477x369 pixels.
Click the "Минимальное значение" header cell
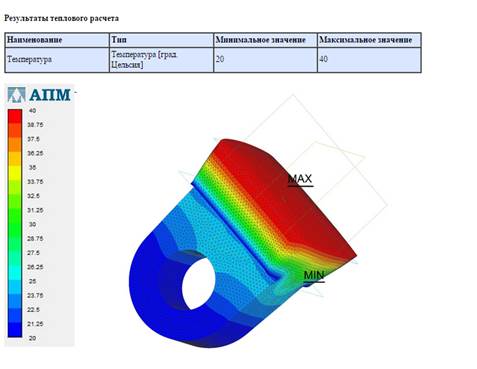[x=265, y=40]
